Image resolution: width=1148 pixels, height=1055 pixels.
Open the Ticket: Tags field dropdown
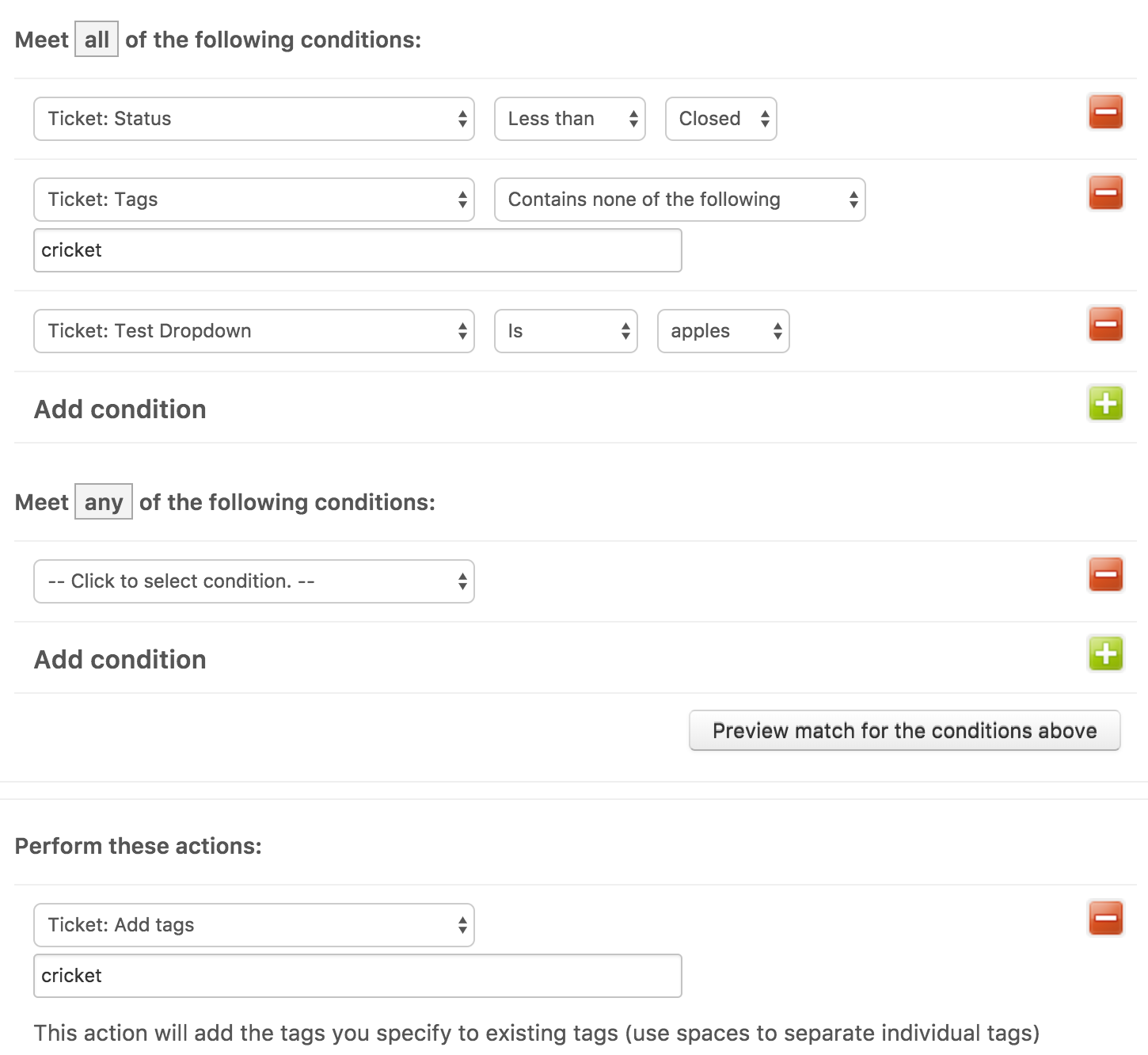pos(253,200)
